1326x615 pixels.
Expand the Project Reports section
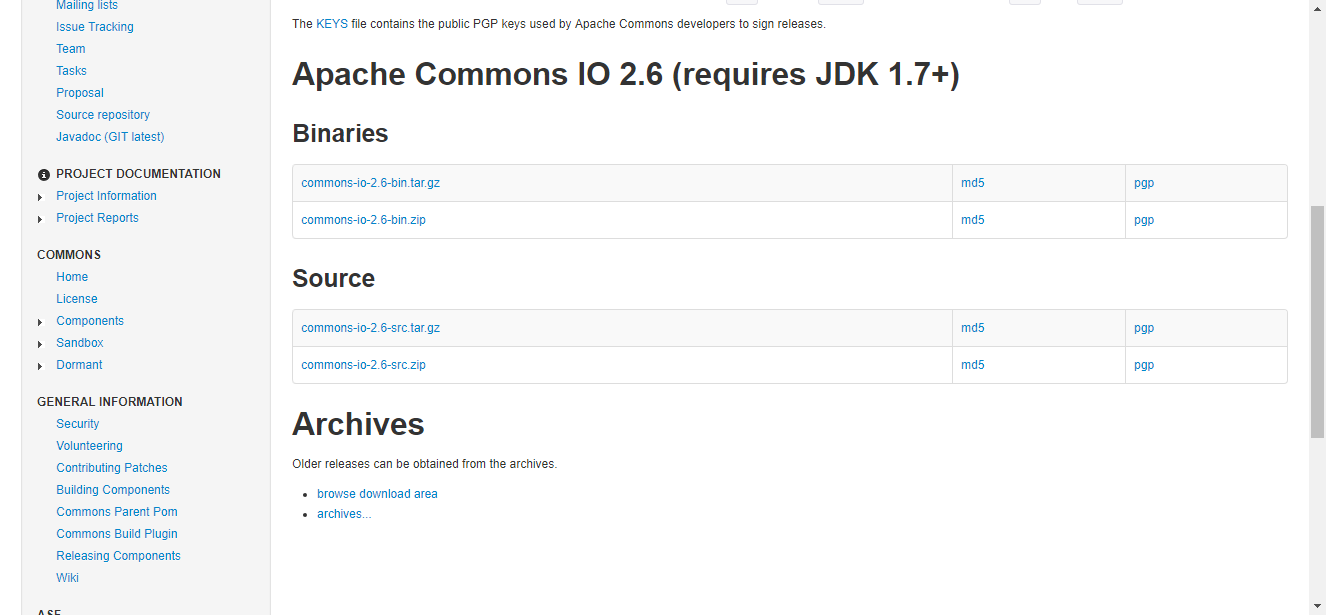(40, 218)
